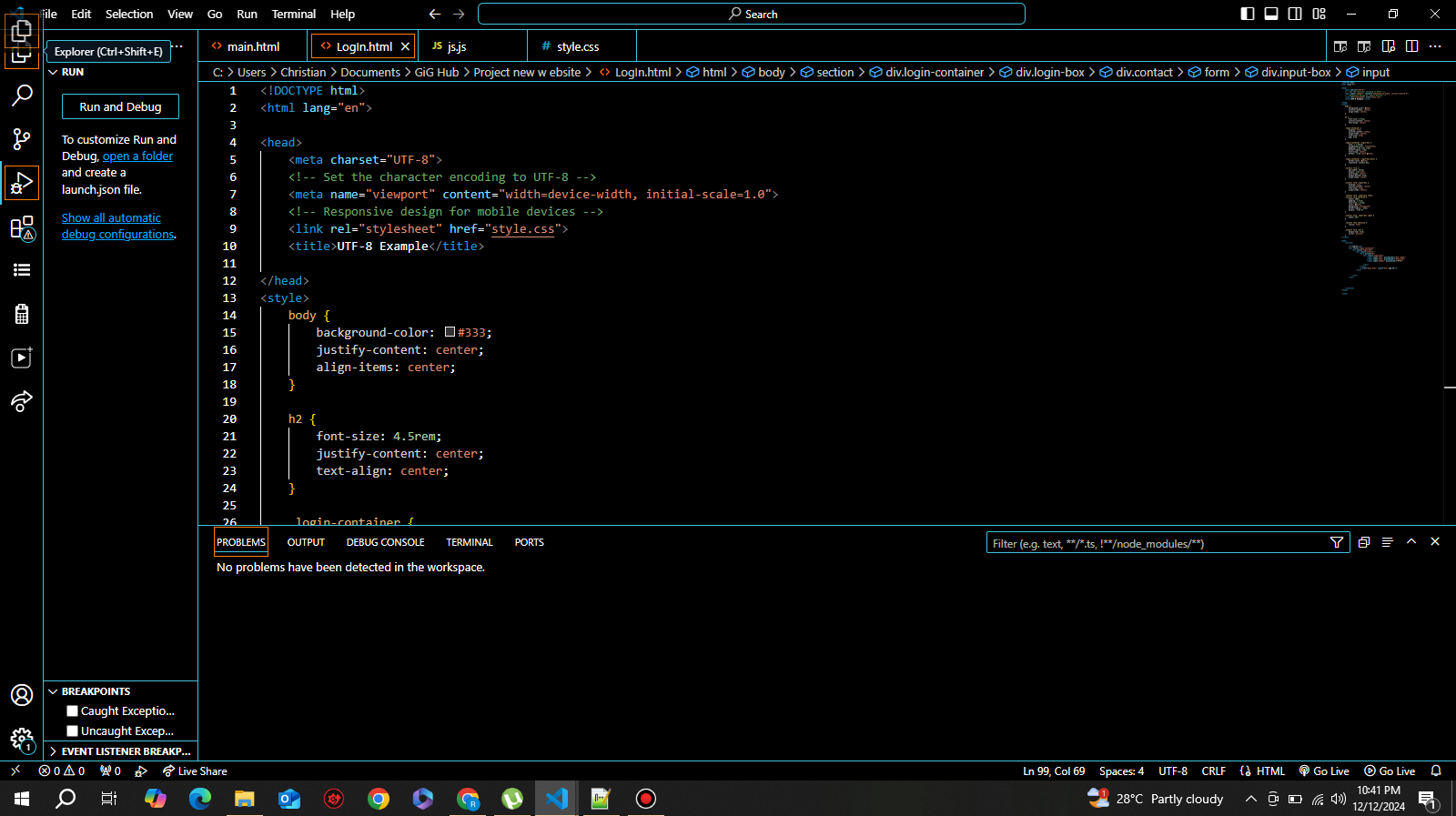Open the Terminal tab in bottom panel

click(469, 542)
